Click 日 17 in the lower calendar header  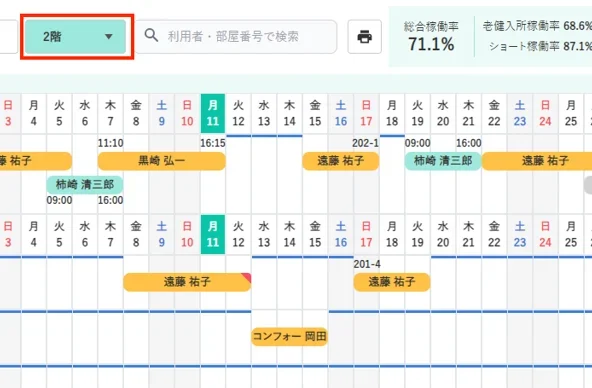click(366, 234)
